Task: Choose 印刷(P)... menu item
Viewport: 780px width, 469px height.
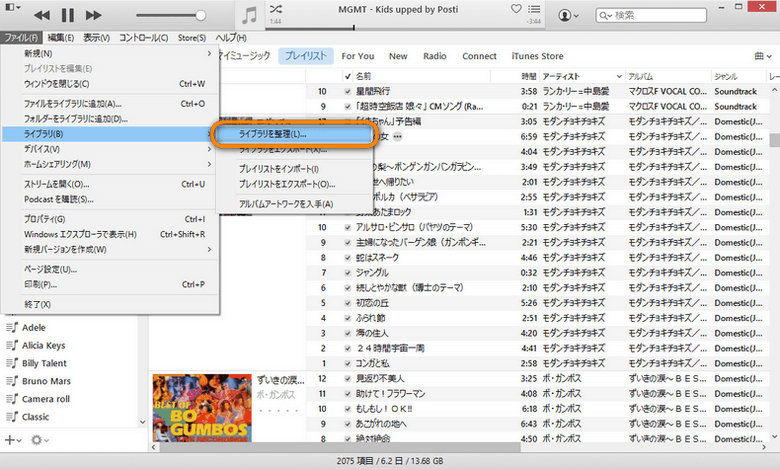Action: [110, 284]
